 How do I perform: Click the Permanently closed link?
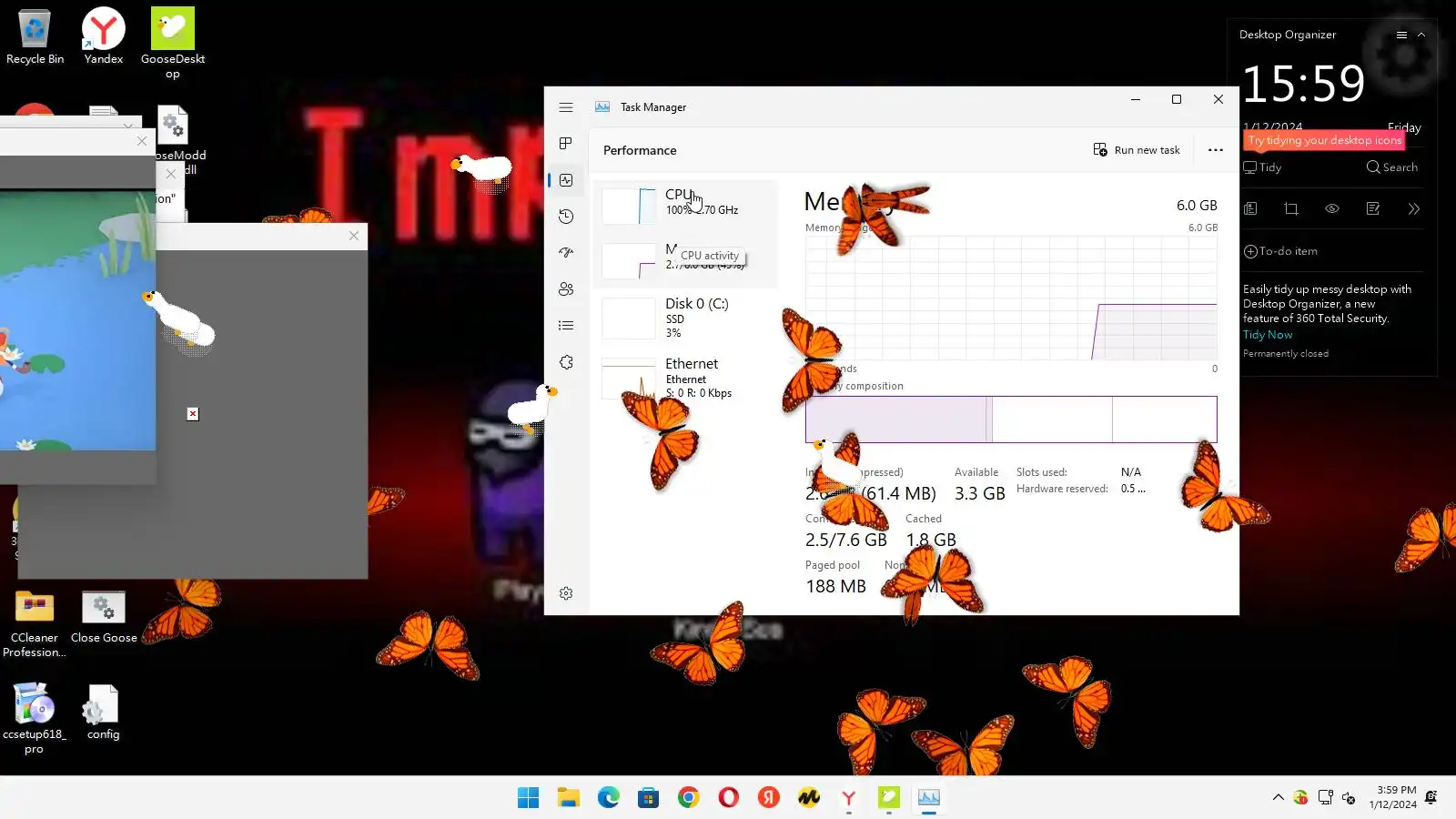(1286, 353)
